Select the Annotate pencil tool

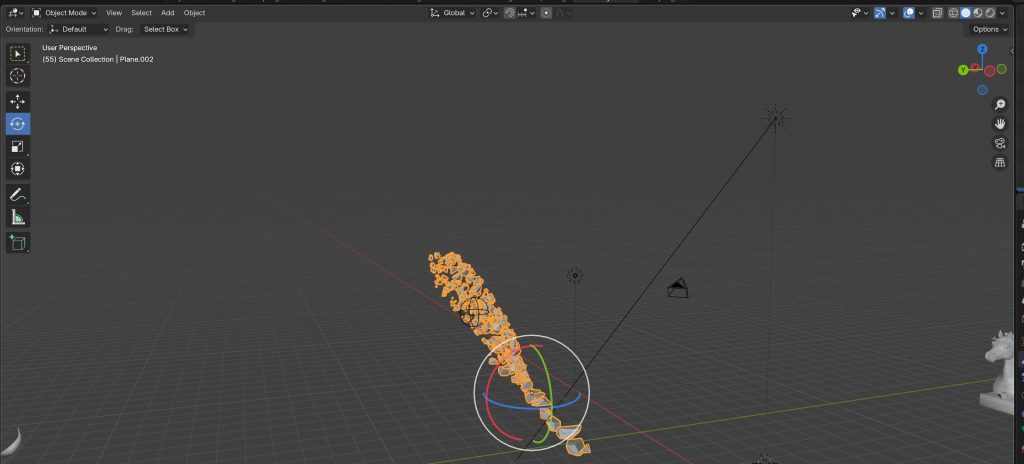(x=18, y=194)
